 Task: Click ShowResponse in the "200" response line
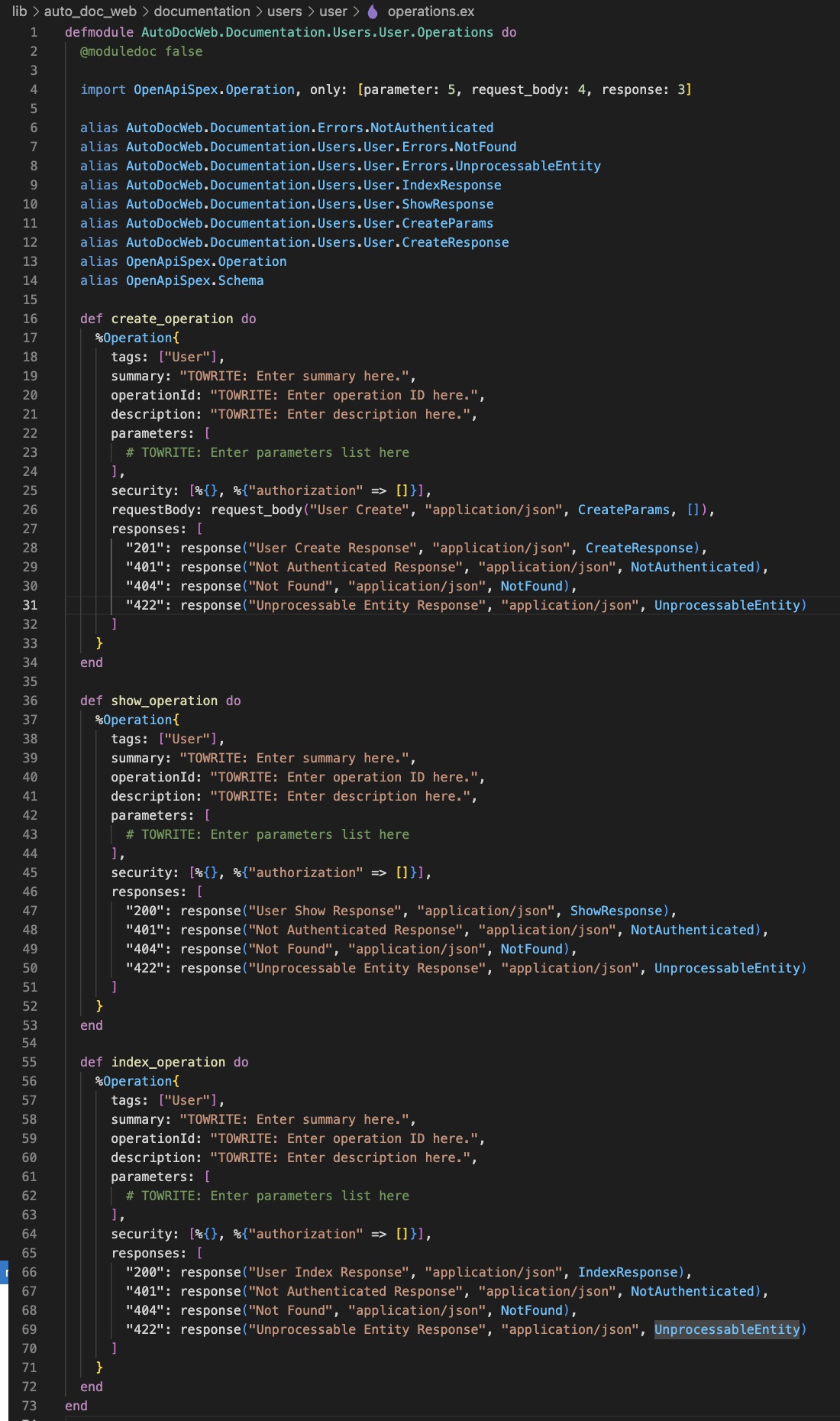pyautogui.click(x=616, y=911)
